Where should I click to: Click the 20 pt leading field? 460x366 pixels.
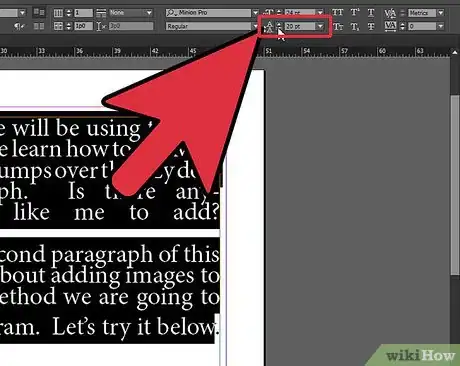(300, 26)
